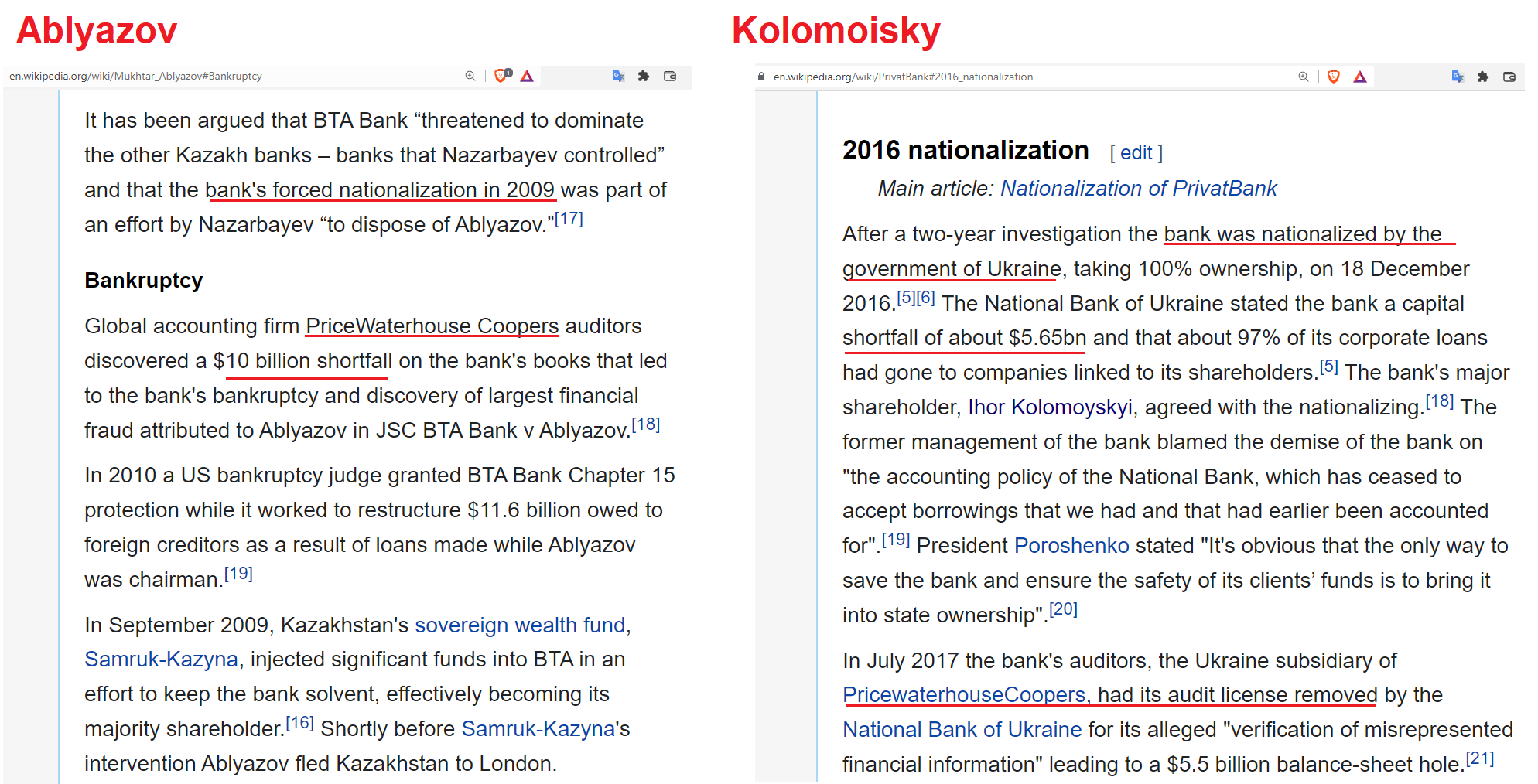Click the zoom magnifier icon in the Ablyazov address bar
The image size is (1538, 784).
pos(470,76)
